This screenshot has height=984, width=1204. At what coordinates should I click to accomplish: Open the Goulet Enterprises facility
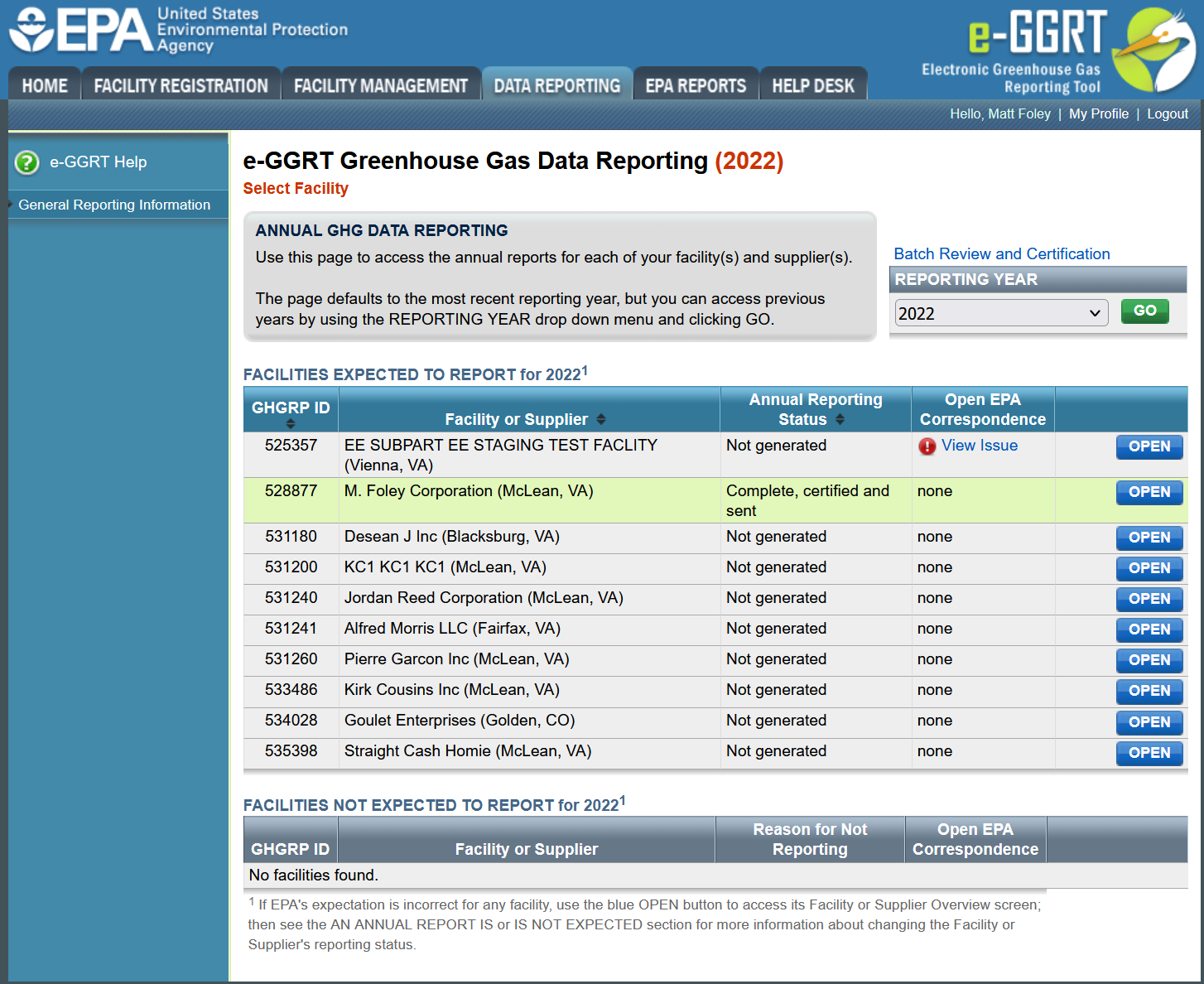click(1149, 722)
